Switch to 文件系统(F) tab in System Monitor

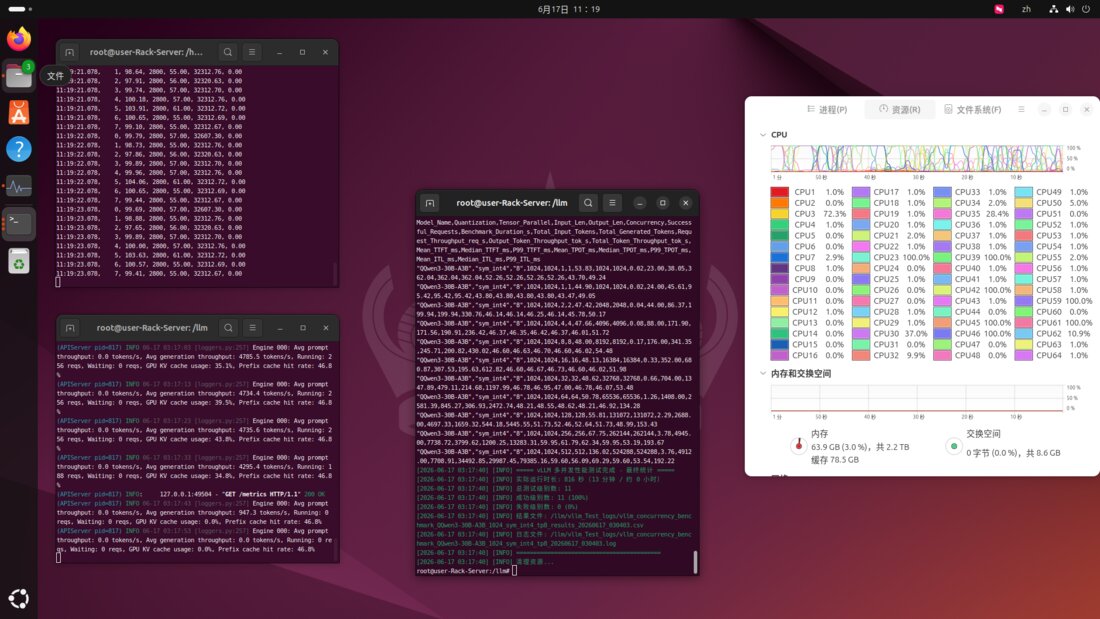pos(972,109)
